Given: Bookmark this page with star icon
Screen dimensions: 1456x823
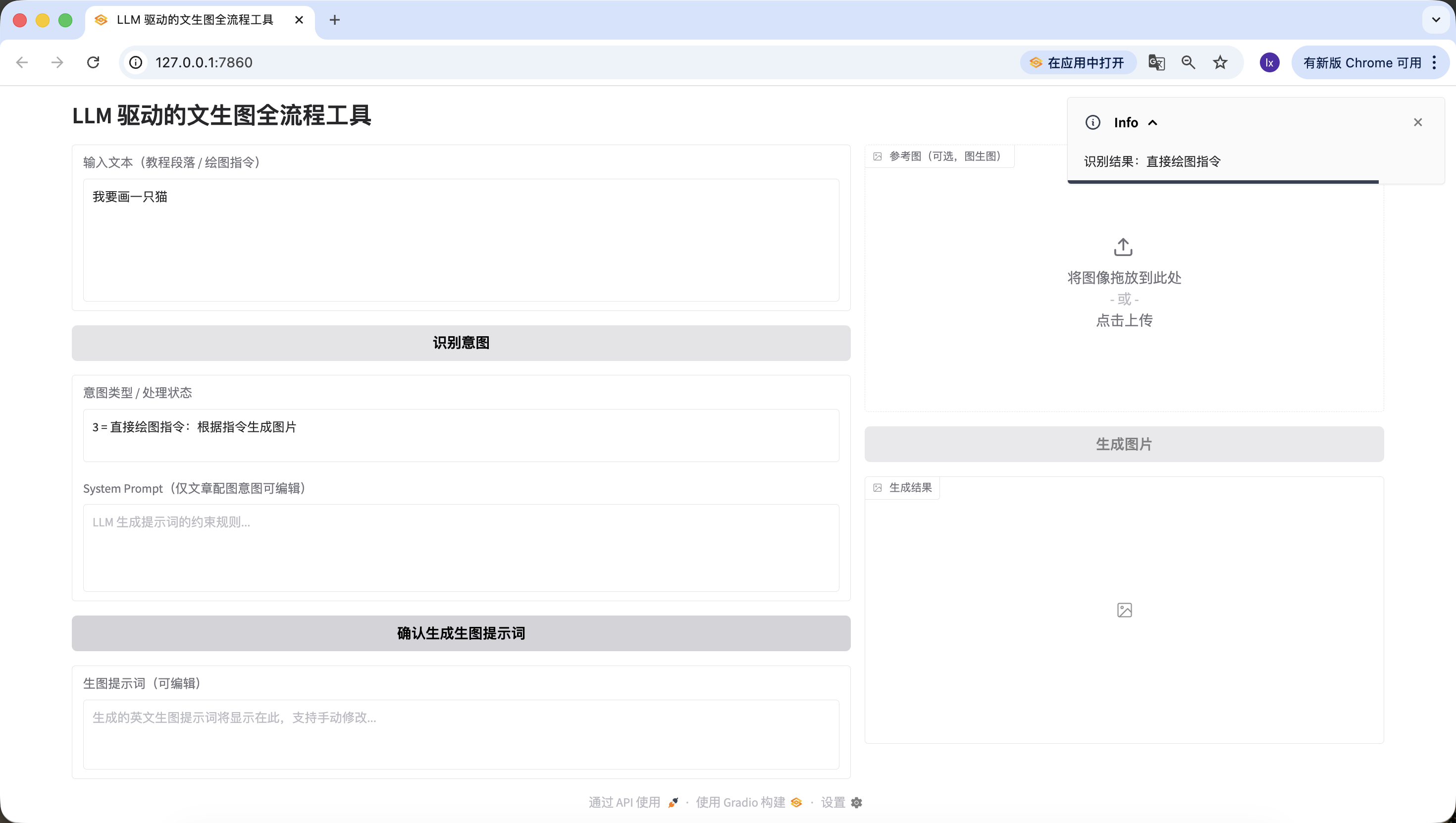Looking at the screenshot, I should pyautogui.click(x=1220, y=62).
